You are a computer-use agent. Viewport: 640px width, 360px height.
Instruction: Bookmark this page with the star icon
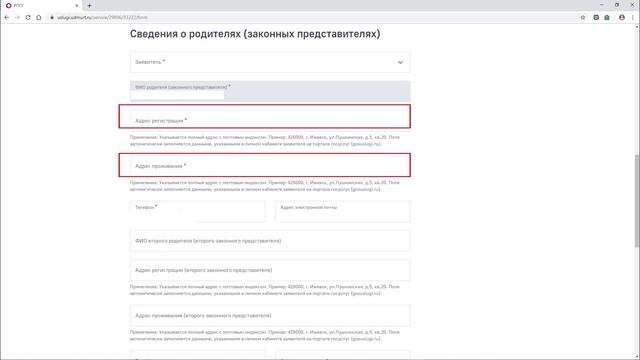(x=583, y=18)
